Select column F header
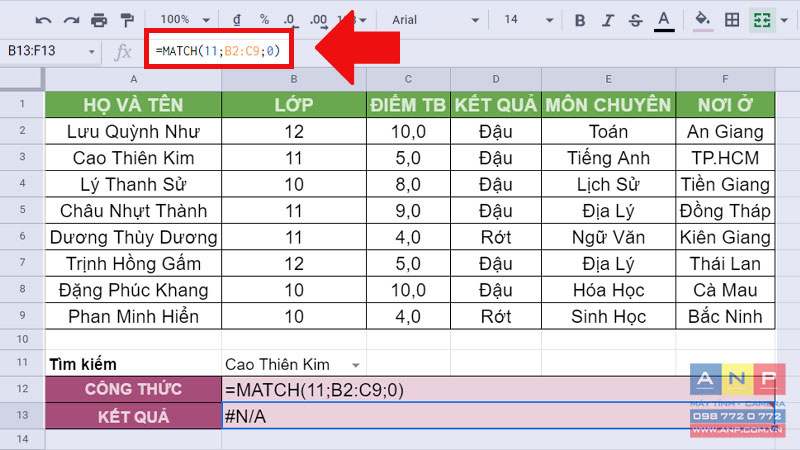 (x=725, y=79)
